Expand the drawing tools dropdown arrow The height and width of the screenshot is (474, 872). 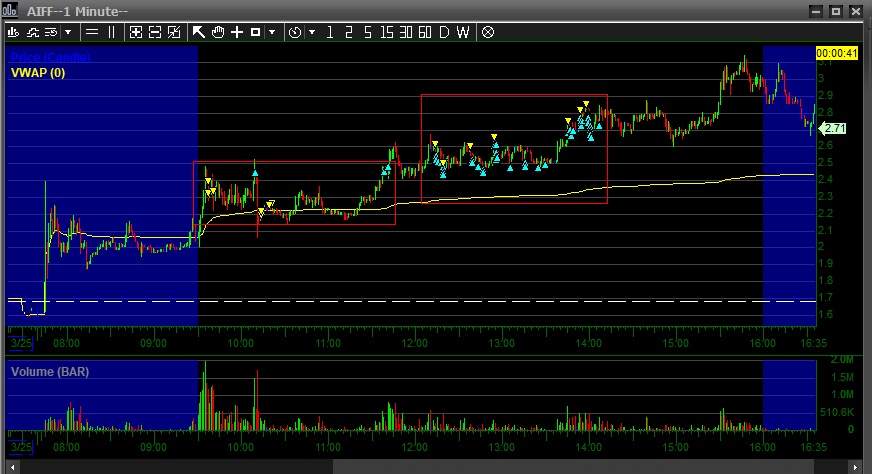click(x=272, y=32)
